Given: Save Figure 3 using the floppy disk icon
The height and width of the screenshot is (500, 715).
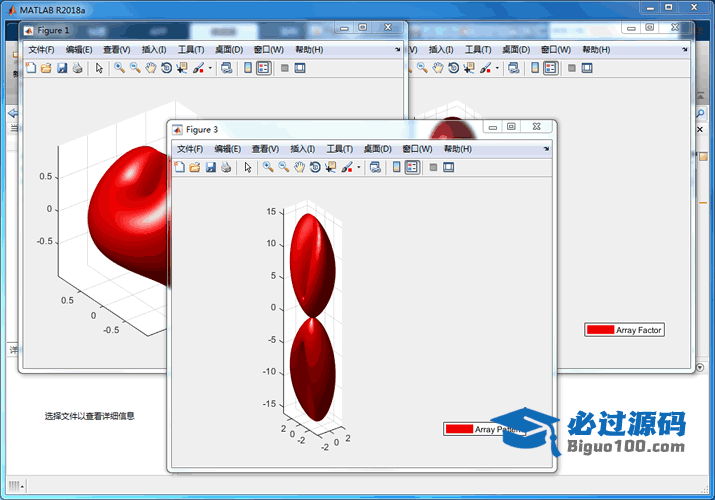Looking at the screenshot, I should coord(211,168).
